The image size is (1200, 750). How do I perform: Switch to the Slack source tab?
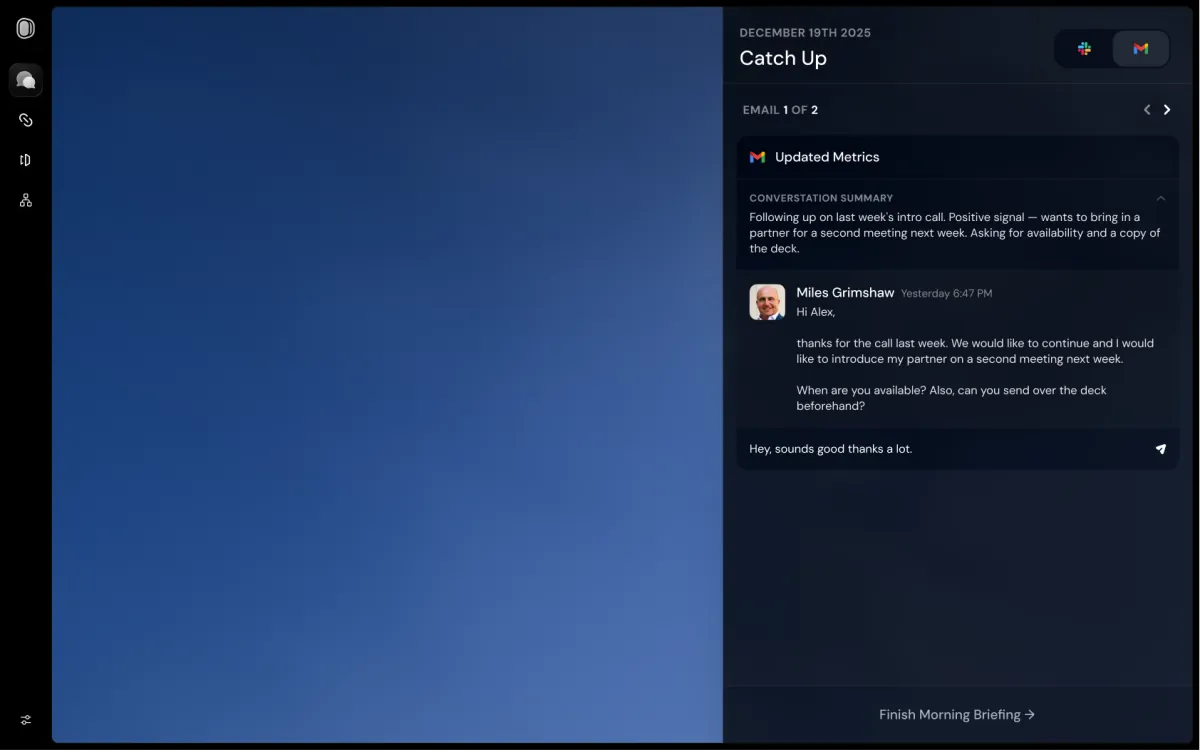coord(1084,48)
